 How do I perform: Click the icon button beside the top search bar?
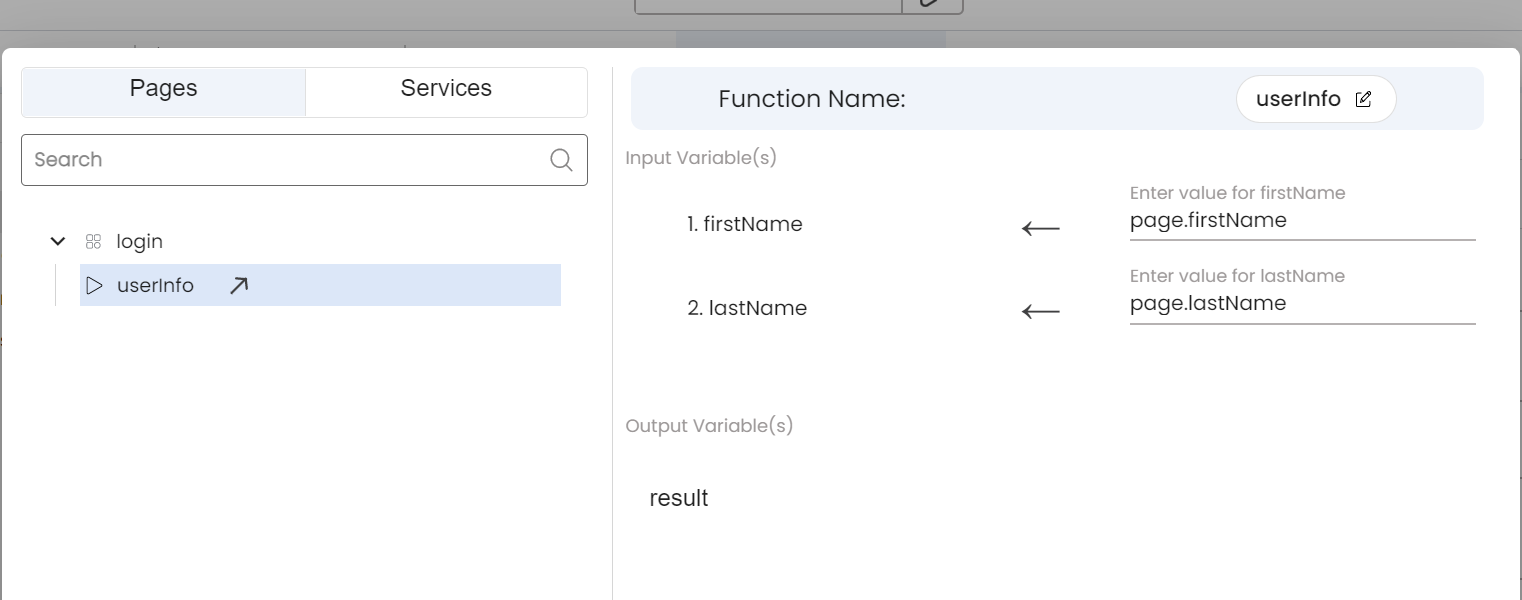932,4
